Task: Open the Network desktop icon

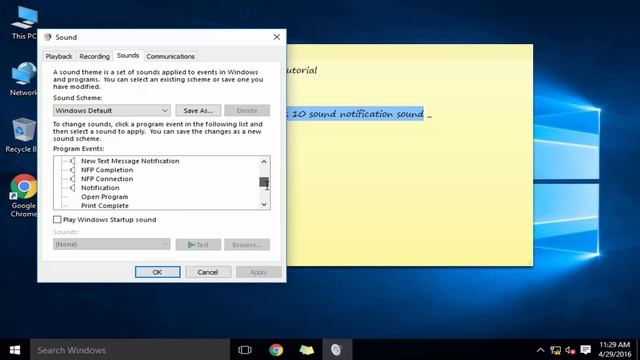Action: point(24,79)
